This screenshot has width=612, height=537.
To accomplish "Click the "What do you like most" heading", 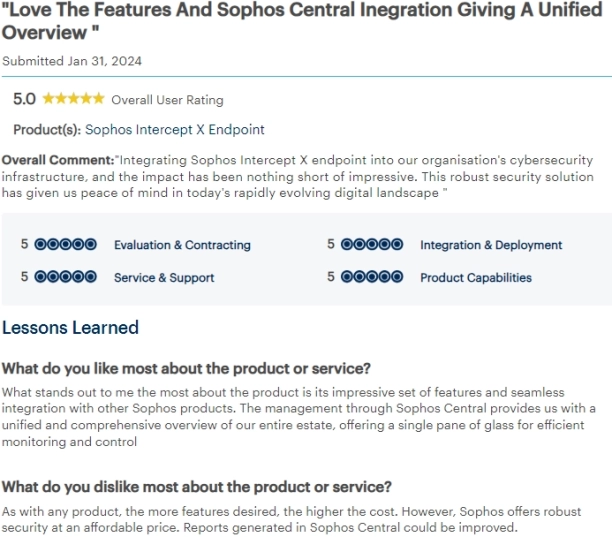I will (186, 368).
